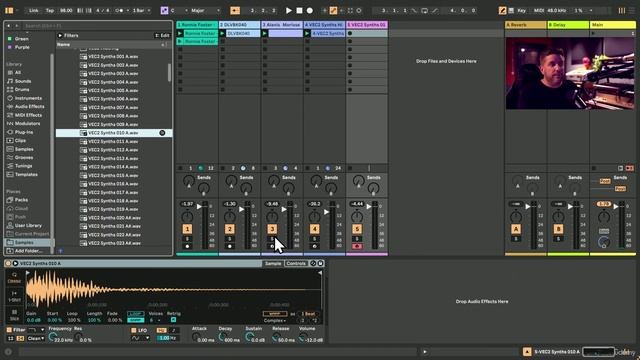
Task: Click the transport Play button
Action: click(289, 10)
